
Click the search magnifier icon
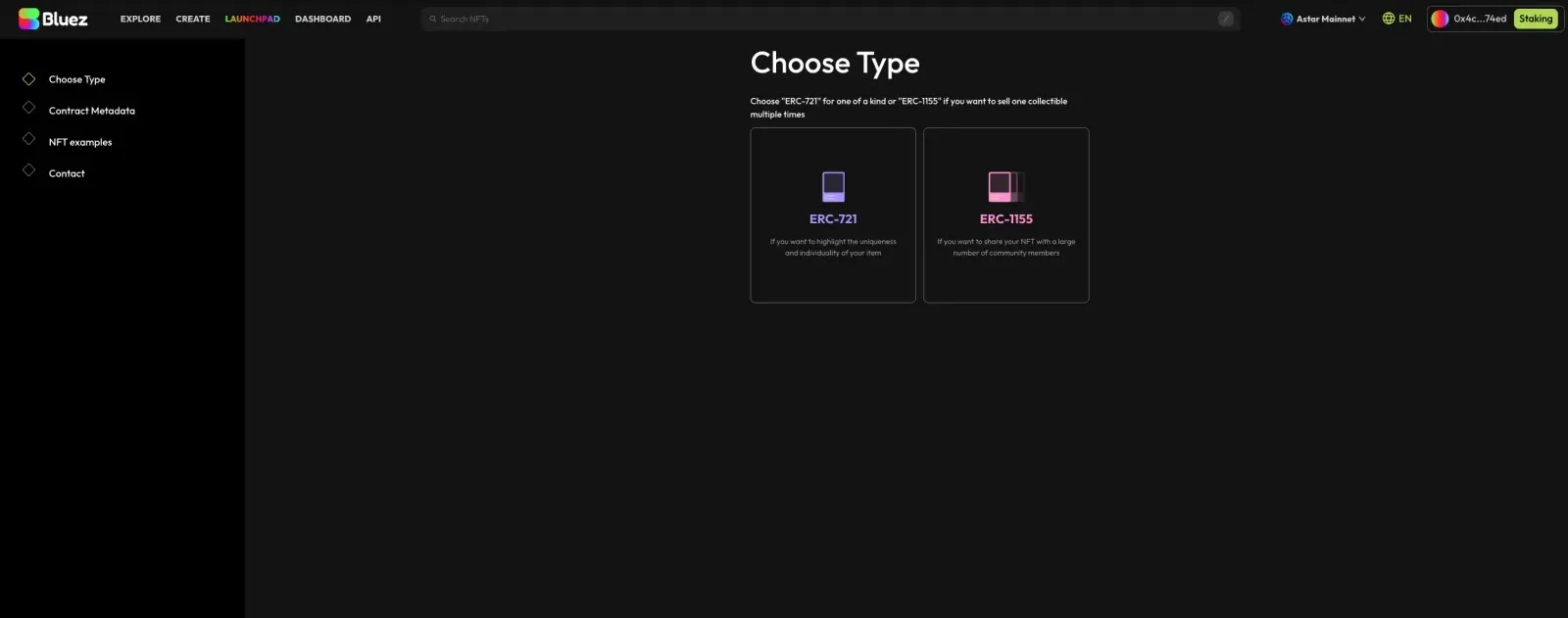pos(432,19)
